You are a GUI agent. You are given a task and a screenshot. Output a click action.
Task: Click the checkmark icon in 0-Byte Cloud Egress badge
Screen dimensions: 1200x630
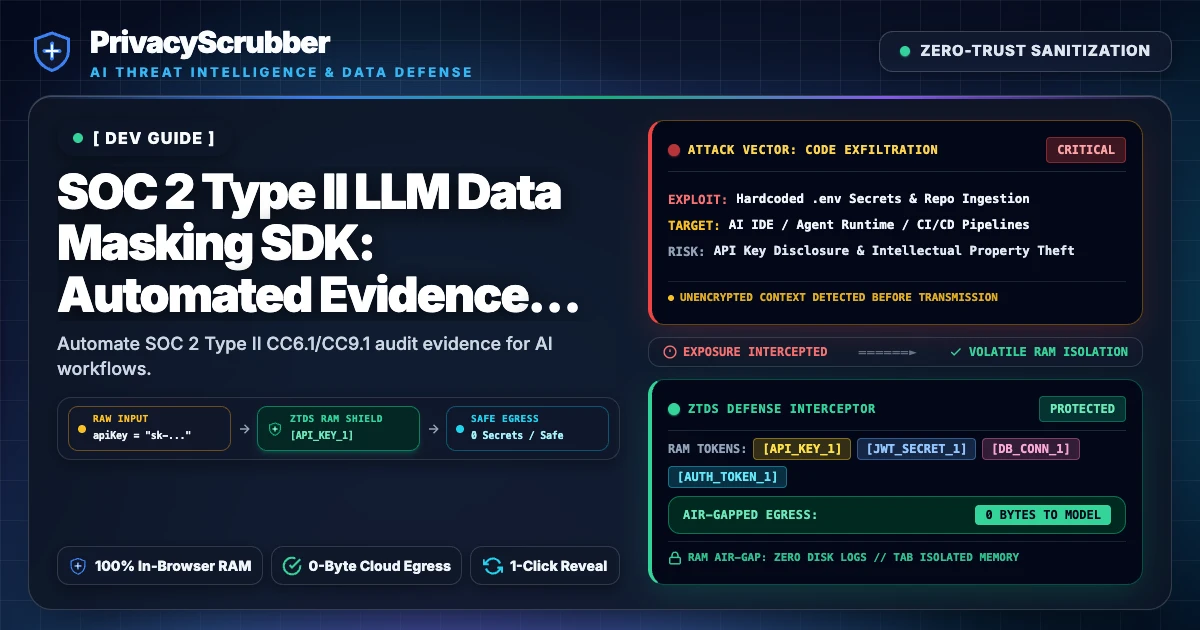pos(292,566)
